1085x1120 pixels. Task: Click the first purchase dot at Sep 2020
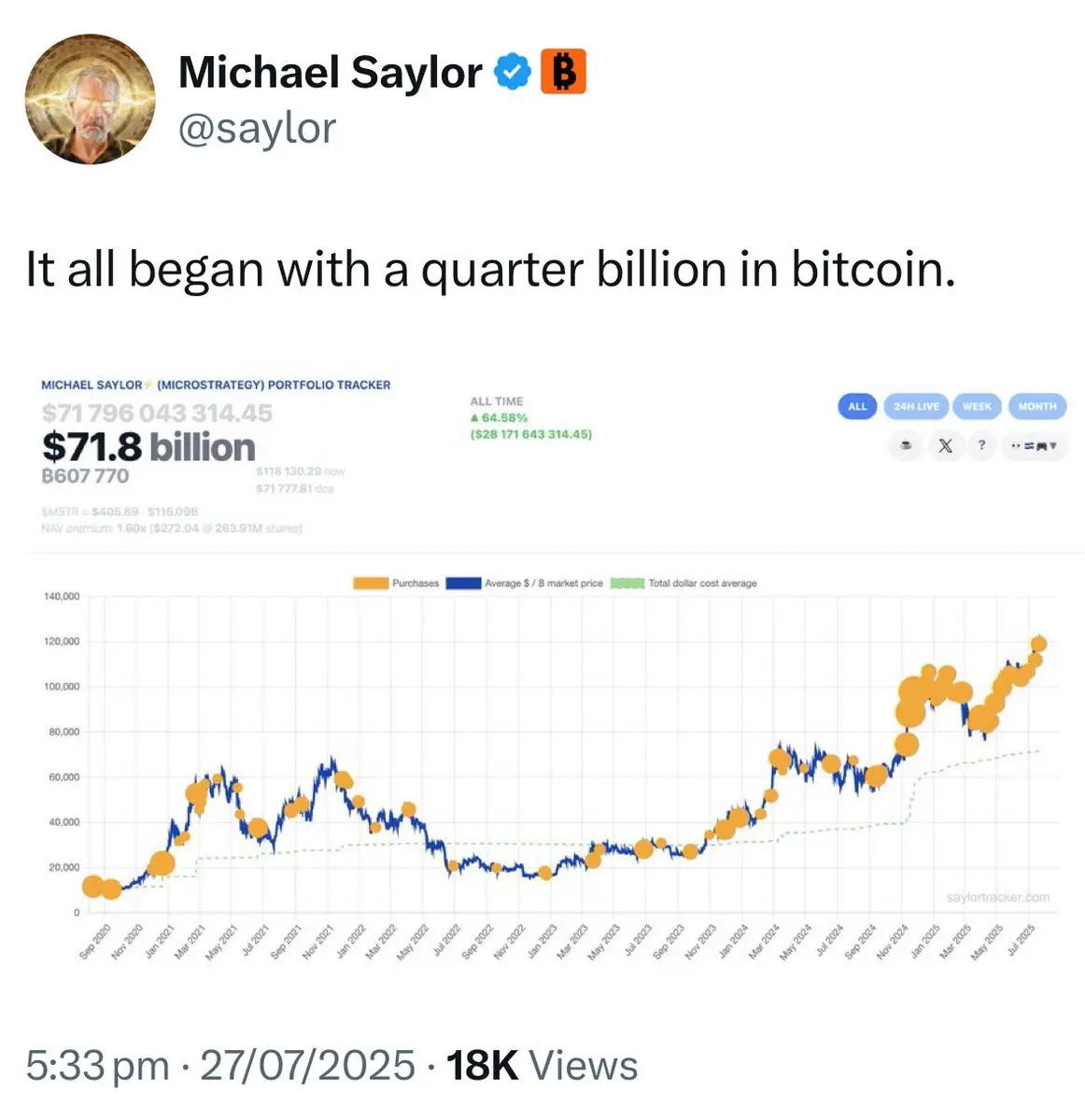pyautogui.click(x=93, y=886)
